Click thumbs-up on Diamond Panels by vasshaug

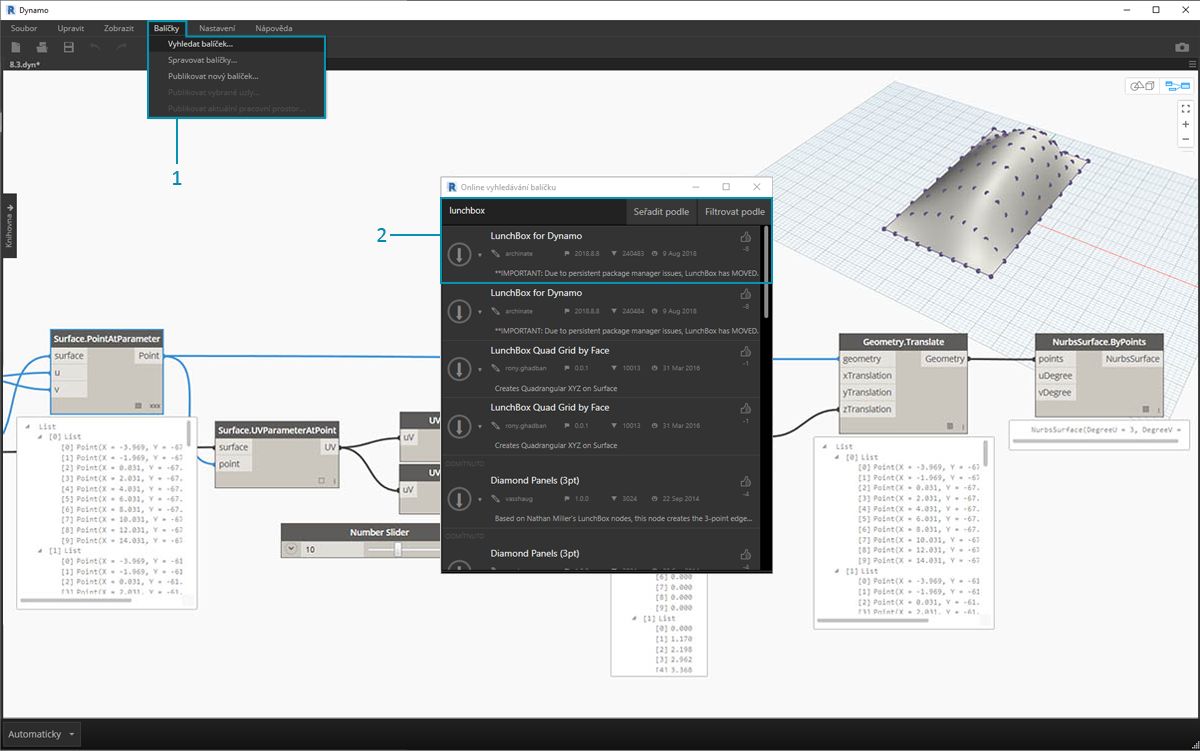745,482
